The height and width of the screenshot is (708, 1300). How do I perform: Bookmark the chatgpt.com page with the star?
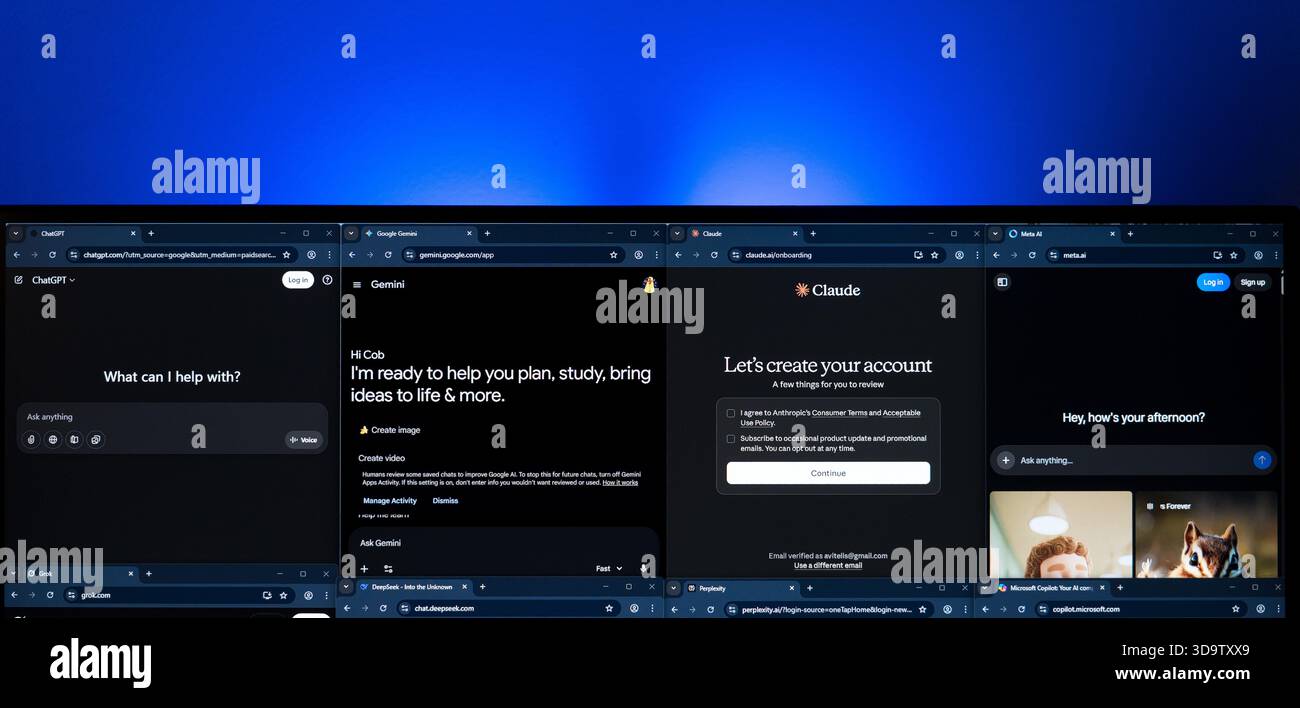click(286, 255)
